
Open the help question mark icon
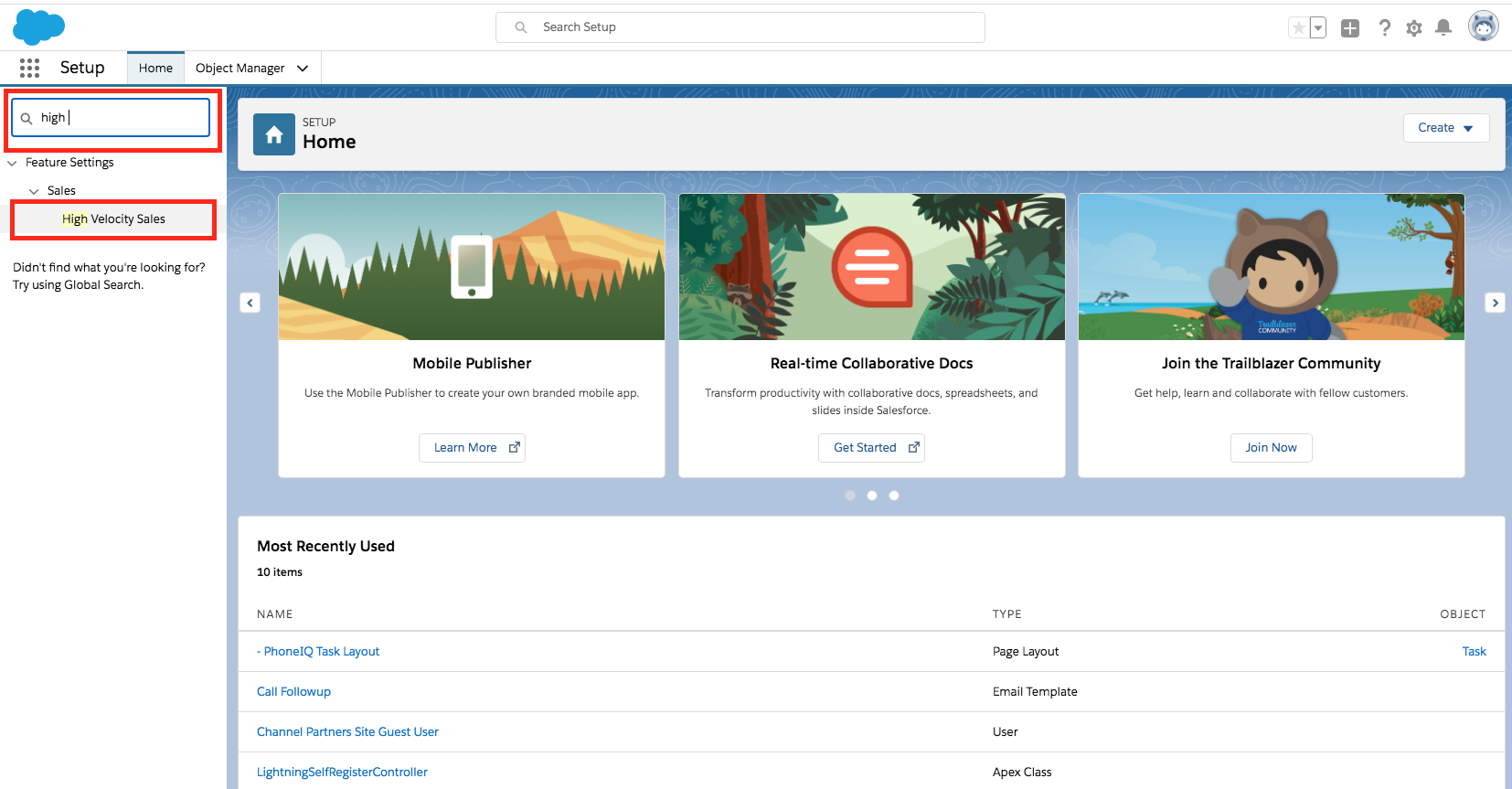(1385, 28)
